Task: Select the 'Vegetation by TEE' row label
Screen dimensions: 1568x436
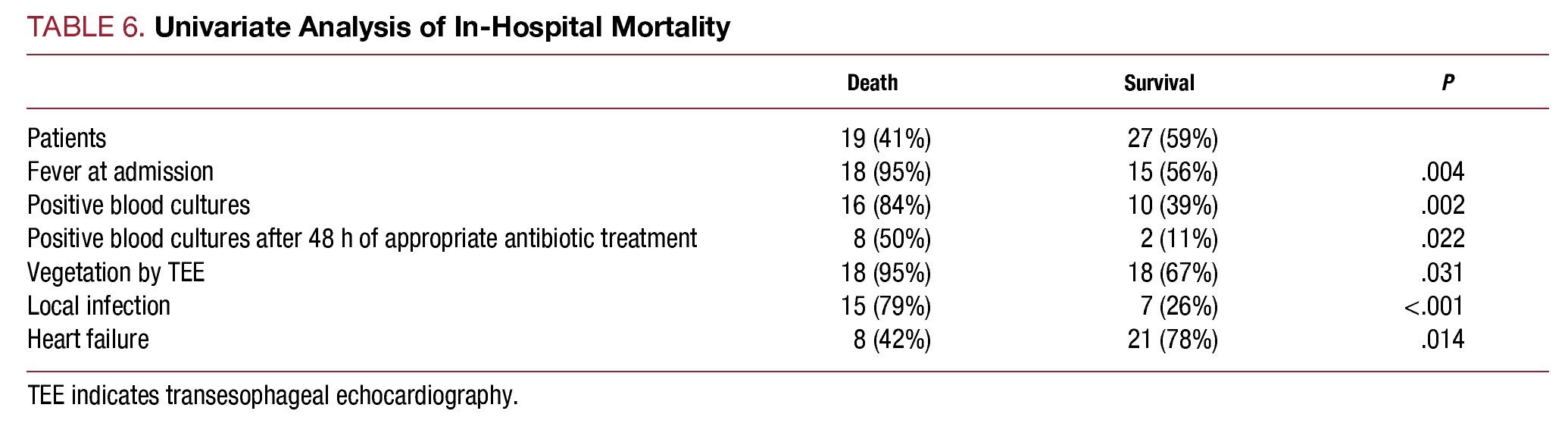Action: pos(116,272)
